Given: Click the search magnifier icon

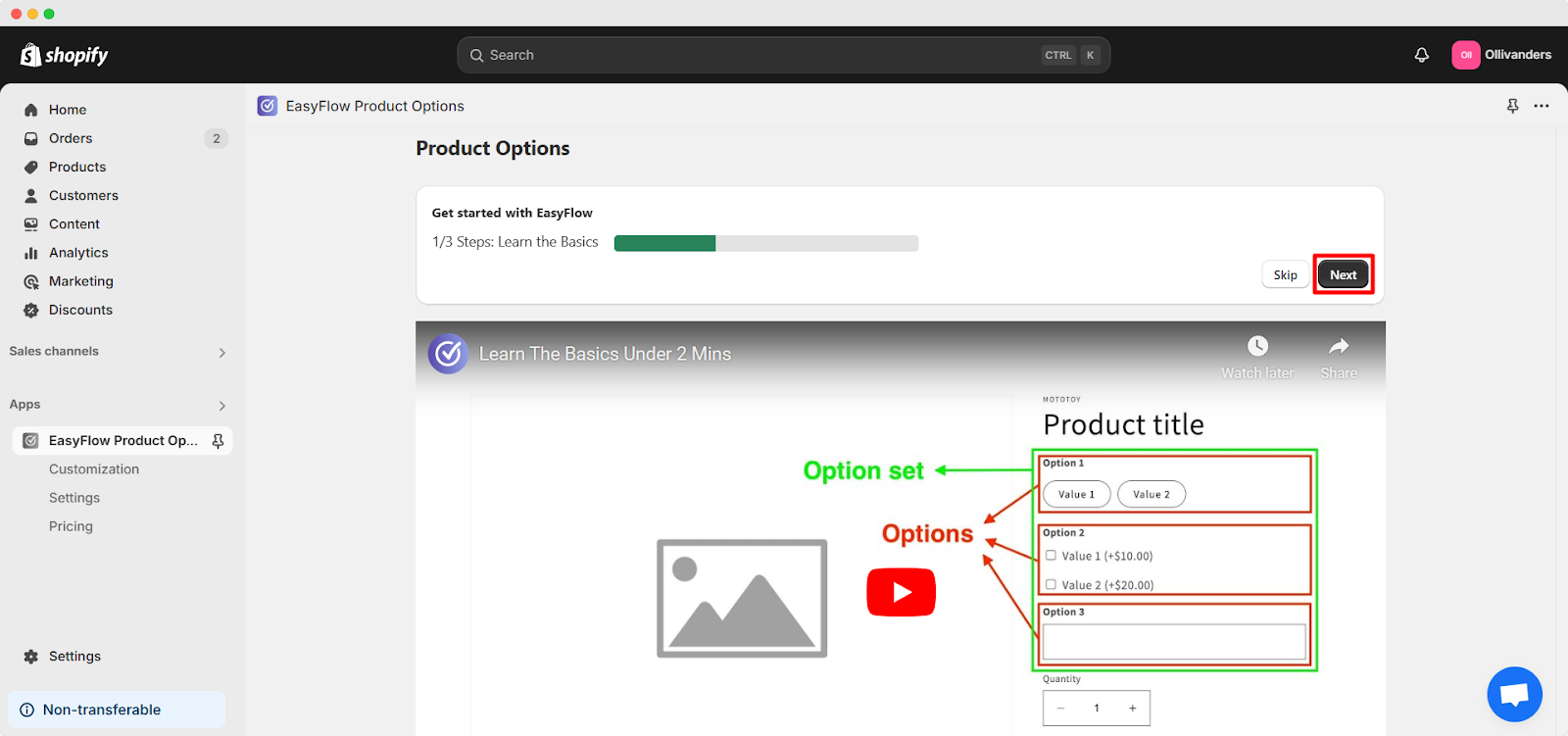Looking at the screenshot, I should (x=477, y=55).
